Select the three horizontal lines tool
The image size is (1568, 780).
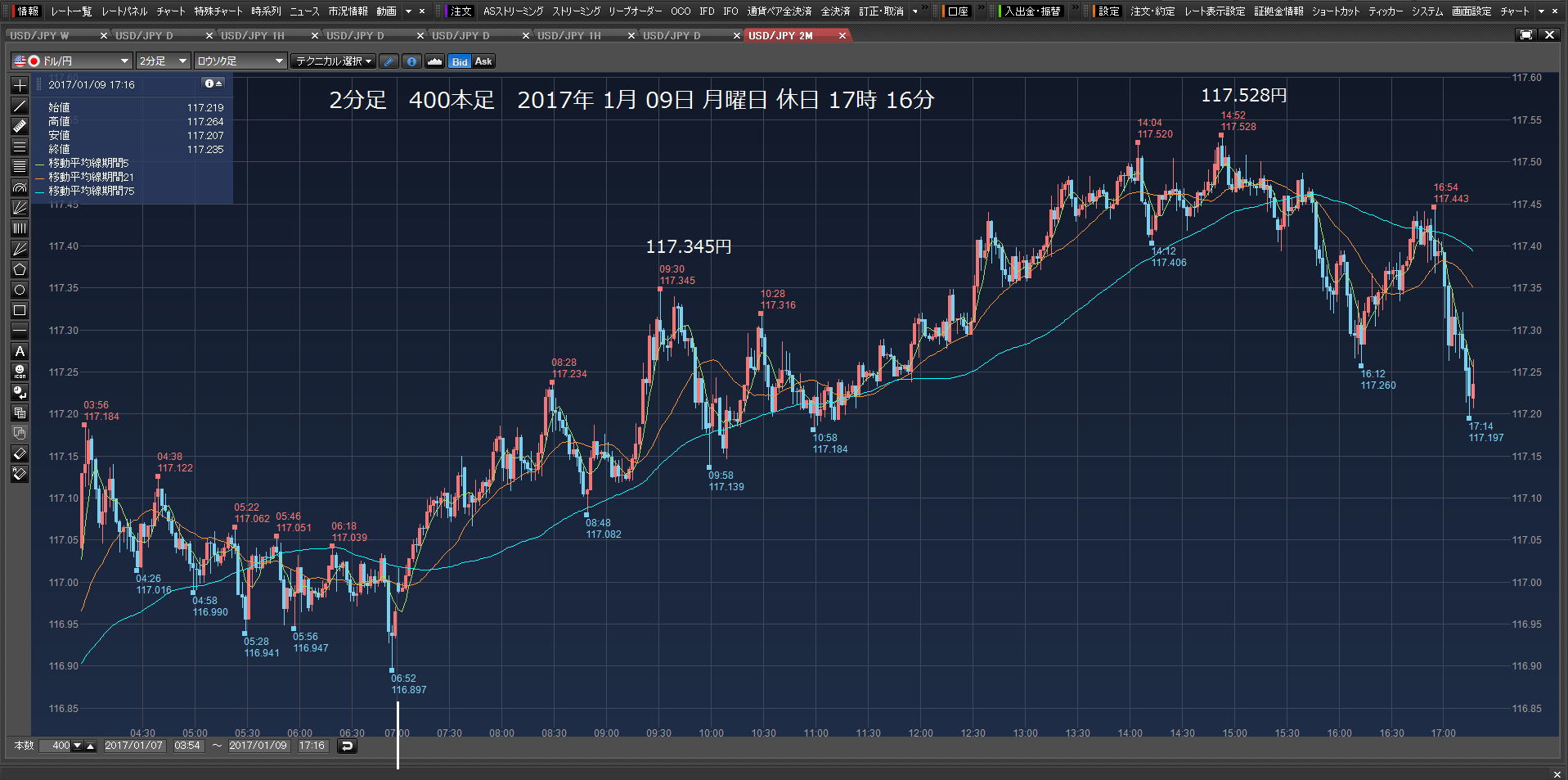click(20, 147)
